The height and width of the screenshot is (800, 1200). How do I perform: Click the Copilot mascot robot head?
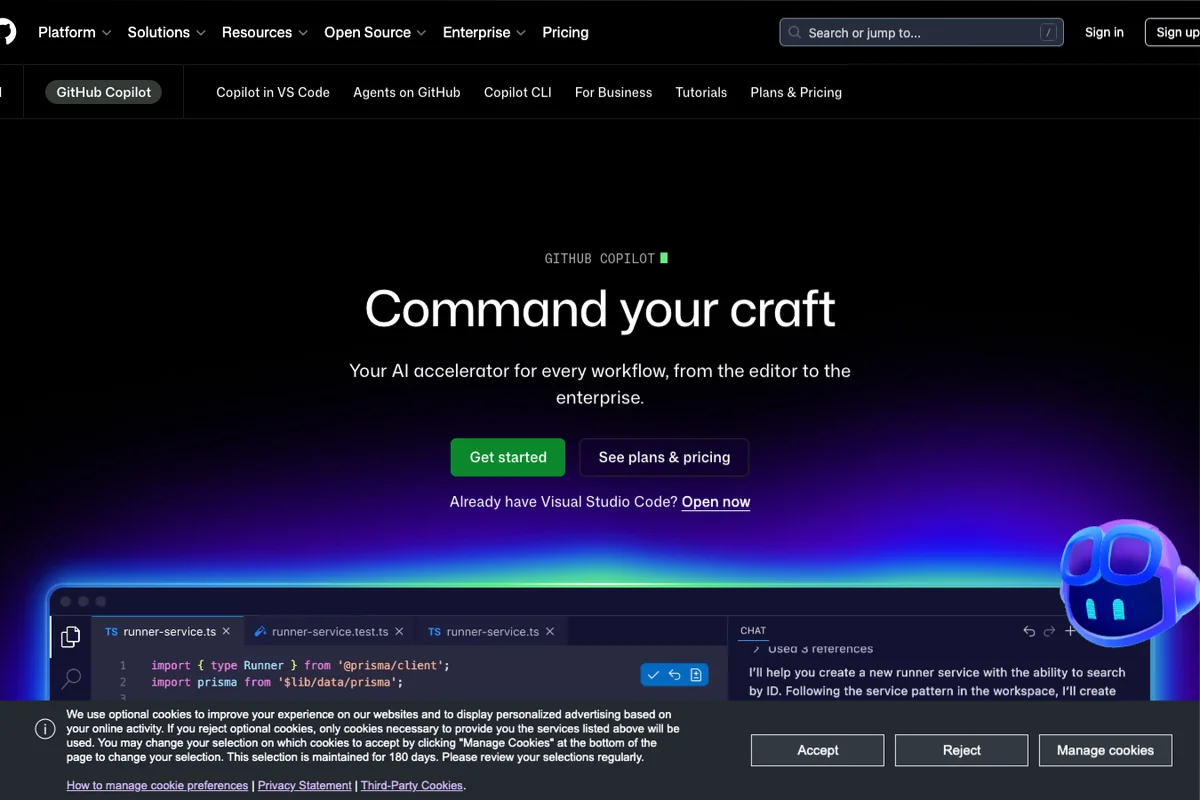pyautogui.click(x=1128, y=585)
